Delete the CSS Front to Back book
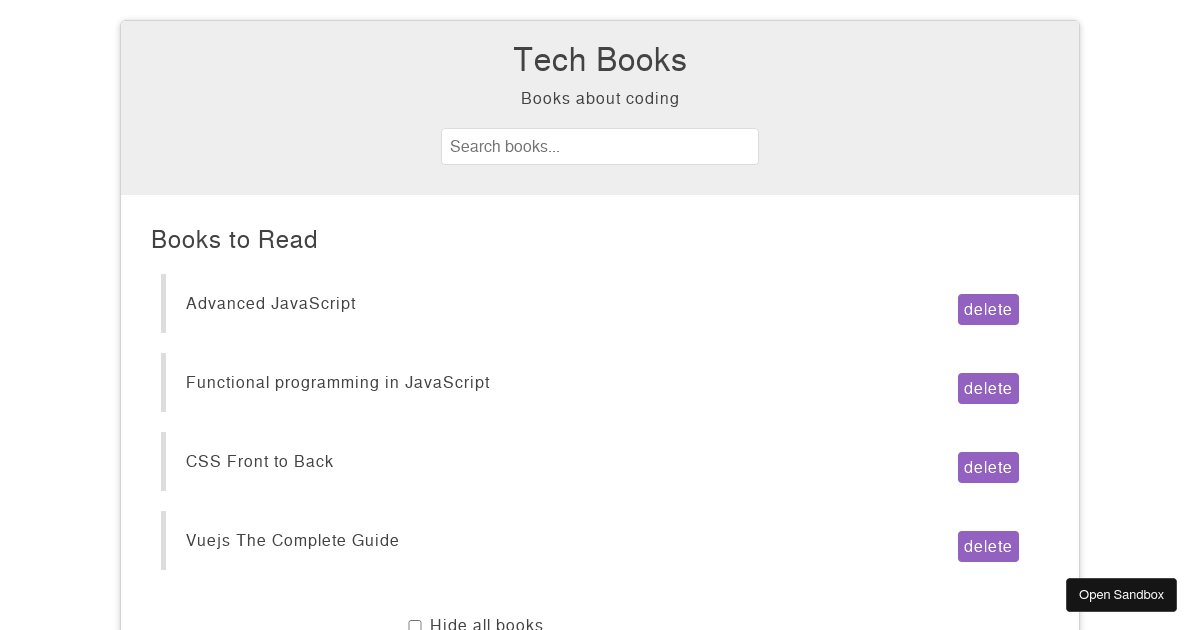Image resolution: width=1200 pixels, height=630 pixels. [988, 468]
